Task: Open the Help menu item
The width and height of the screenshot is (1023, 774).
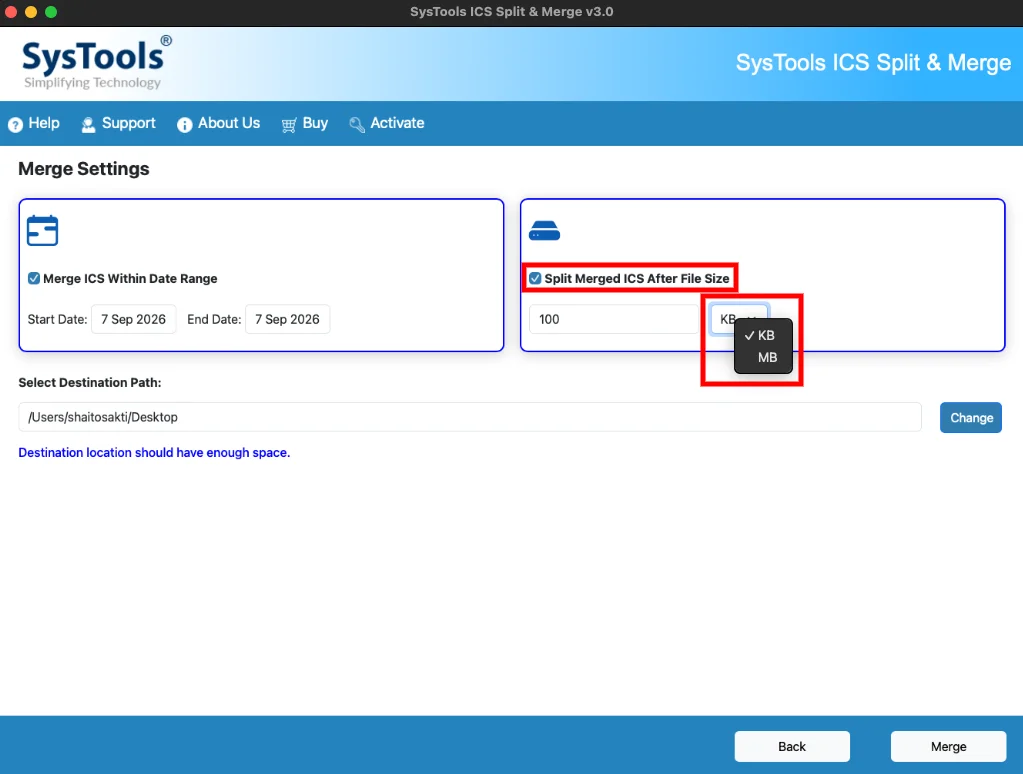Action: (x=34, y=123)
